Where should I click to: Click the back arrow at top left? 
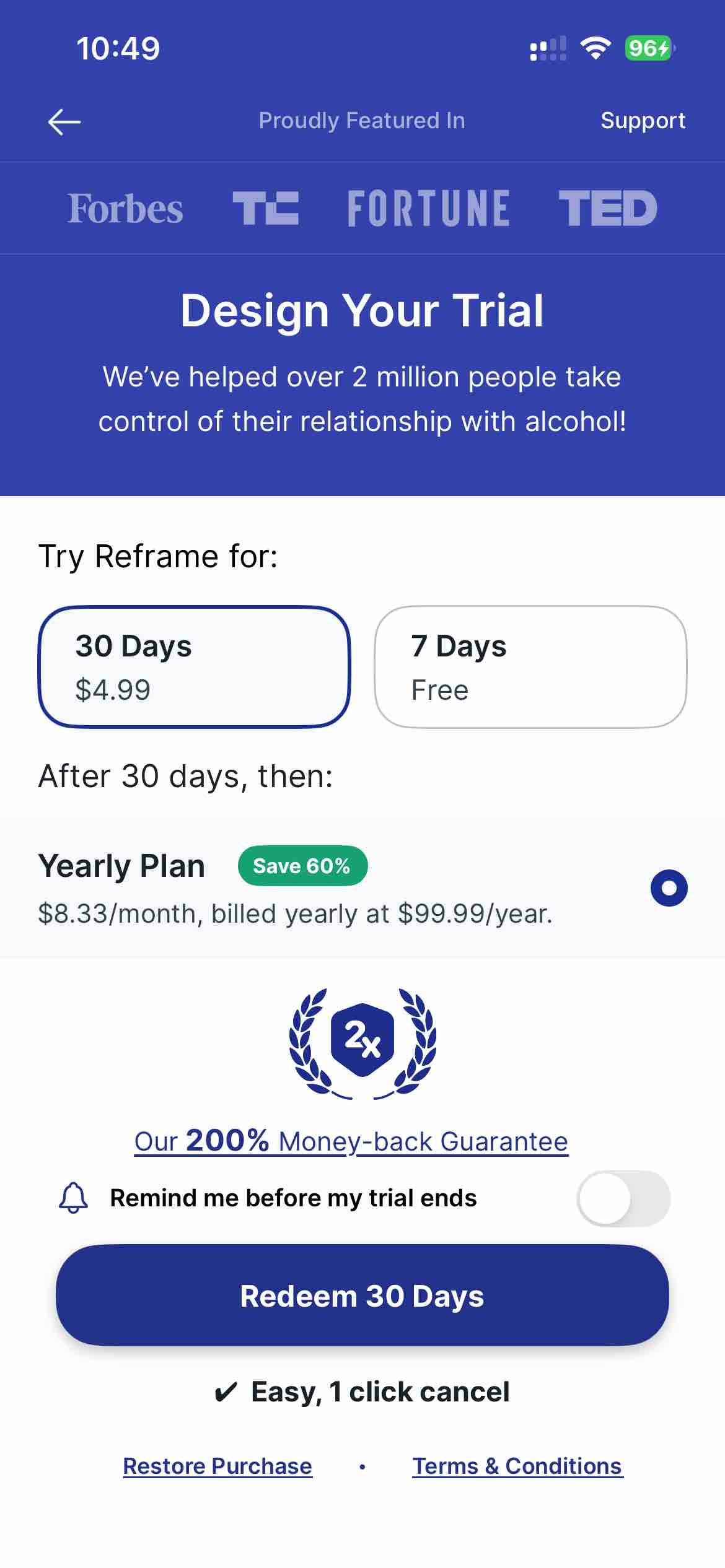click(64, 121)
